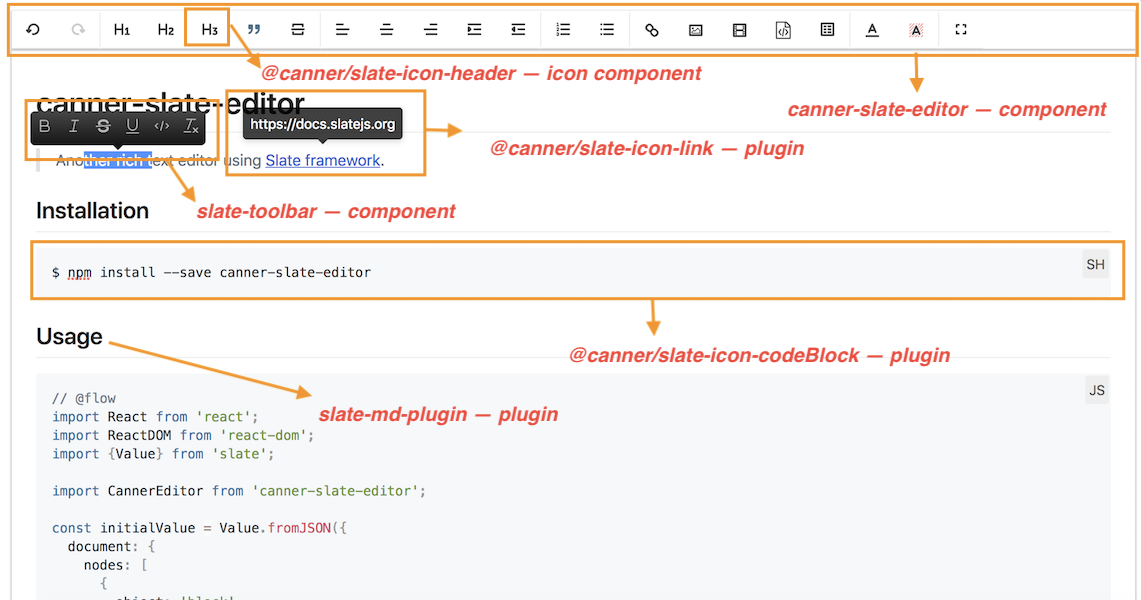
Task: Apply Heading 2 format with H2 icon
Action: (166, 30)
